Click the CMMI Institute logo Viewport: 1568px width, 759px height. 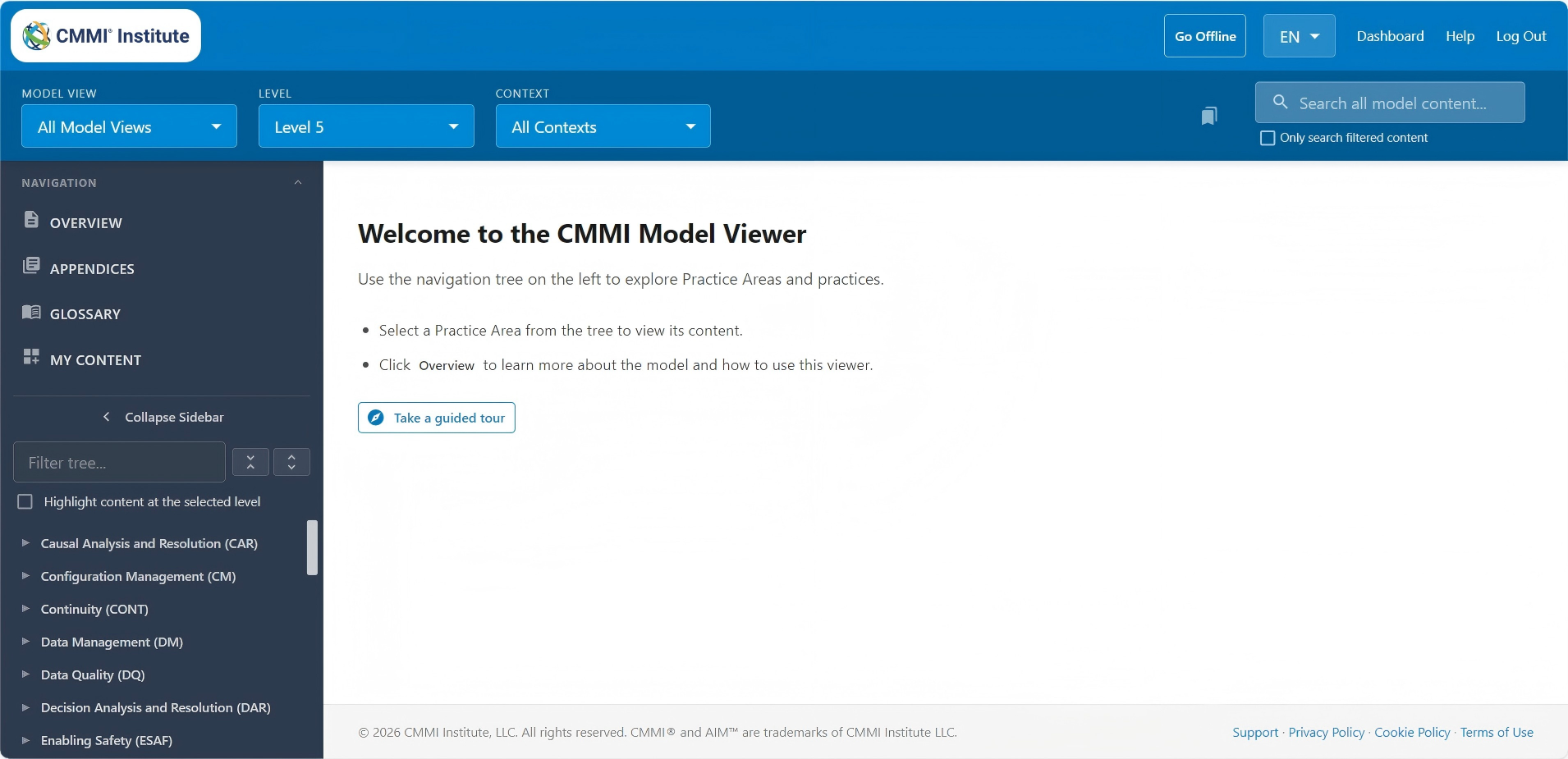click(x=106, y=36)
